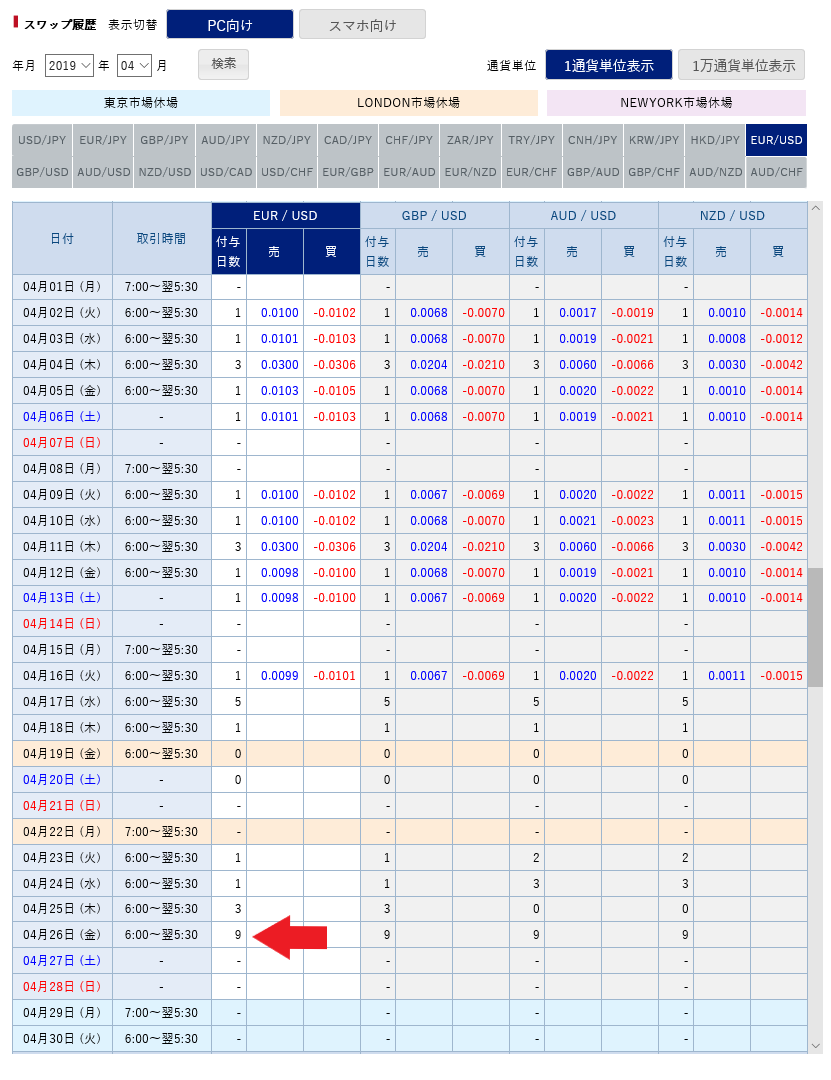This screenshot has width=831, height=1080.
Task: Open the EUR/AUD currency tab
Action: 409,172
